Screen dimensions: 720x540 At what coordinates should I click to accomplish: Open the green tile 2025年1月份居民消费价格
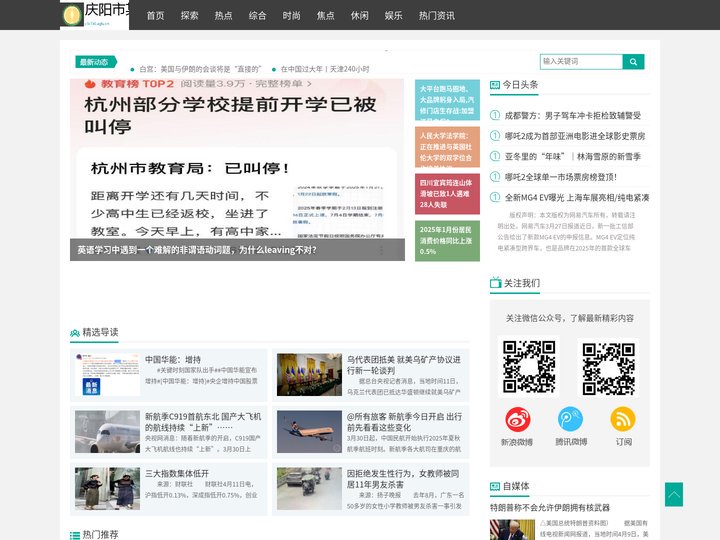pos(447,241)
